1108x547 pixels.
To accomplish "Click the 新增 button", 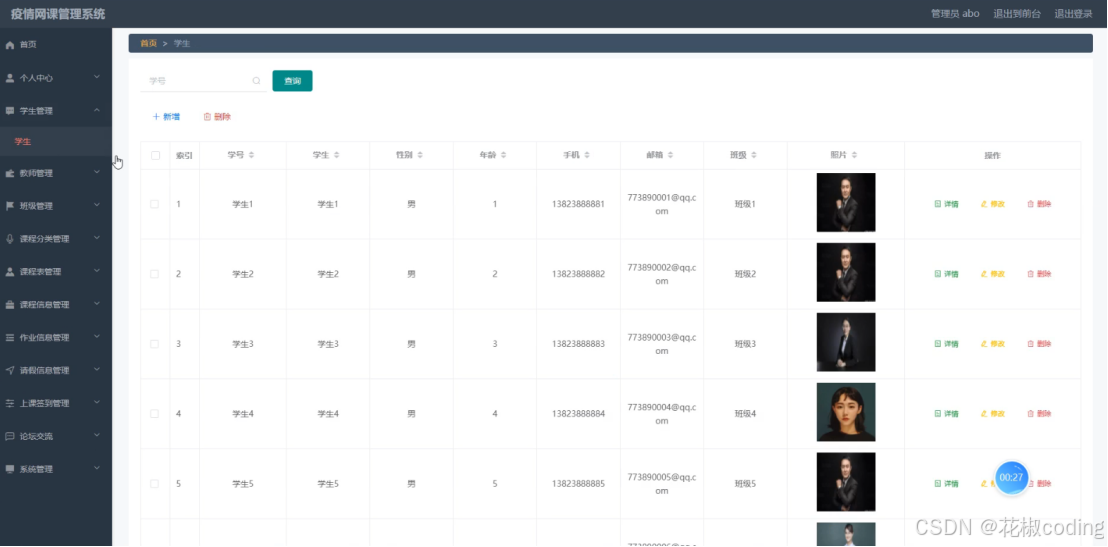I will click(166, 117).
